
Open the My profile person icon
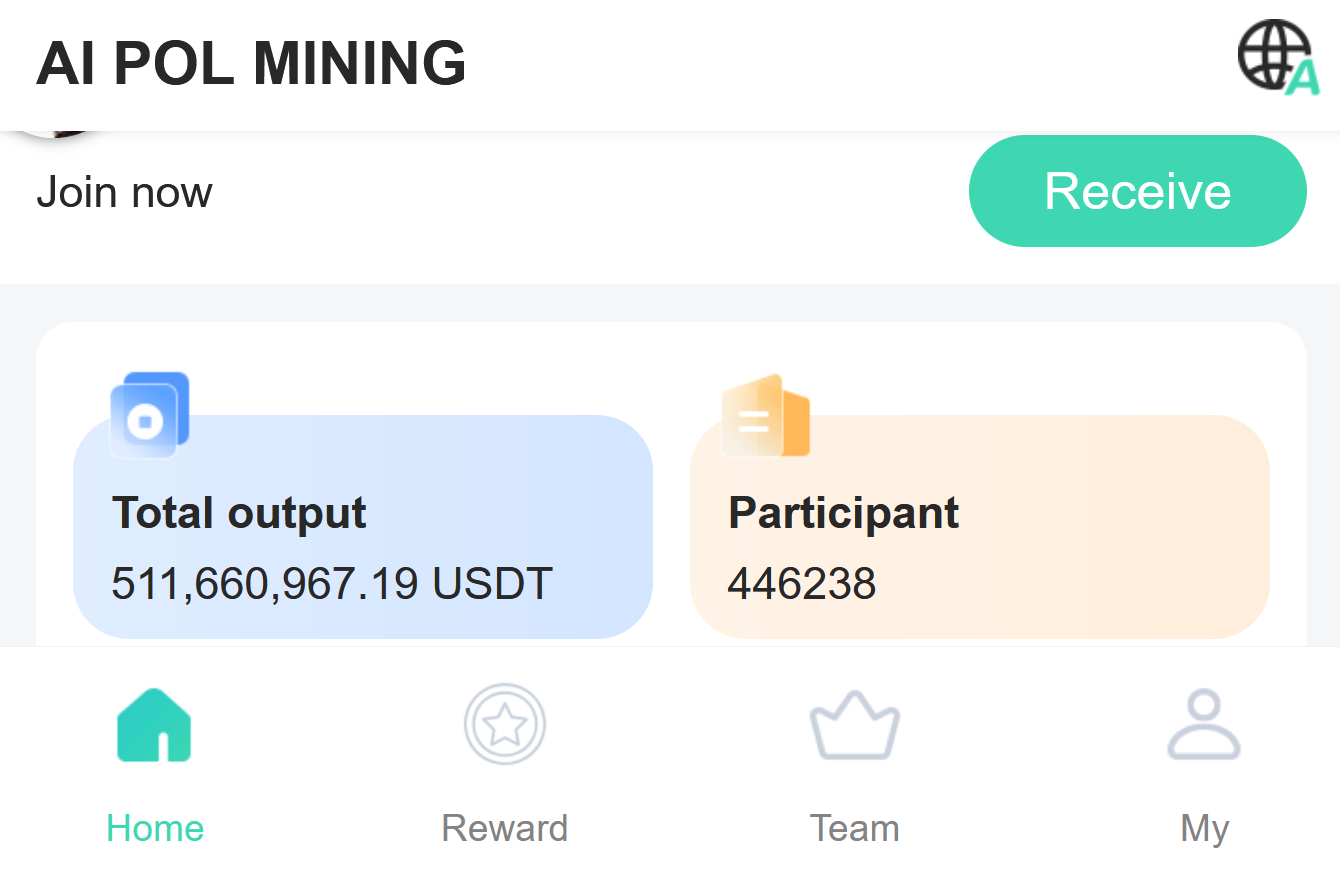[1204, 725]
